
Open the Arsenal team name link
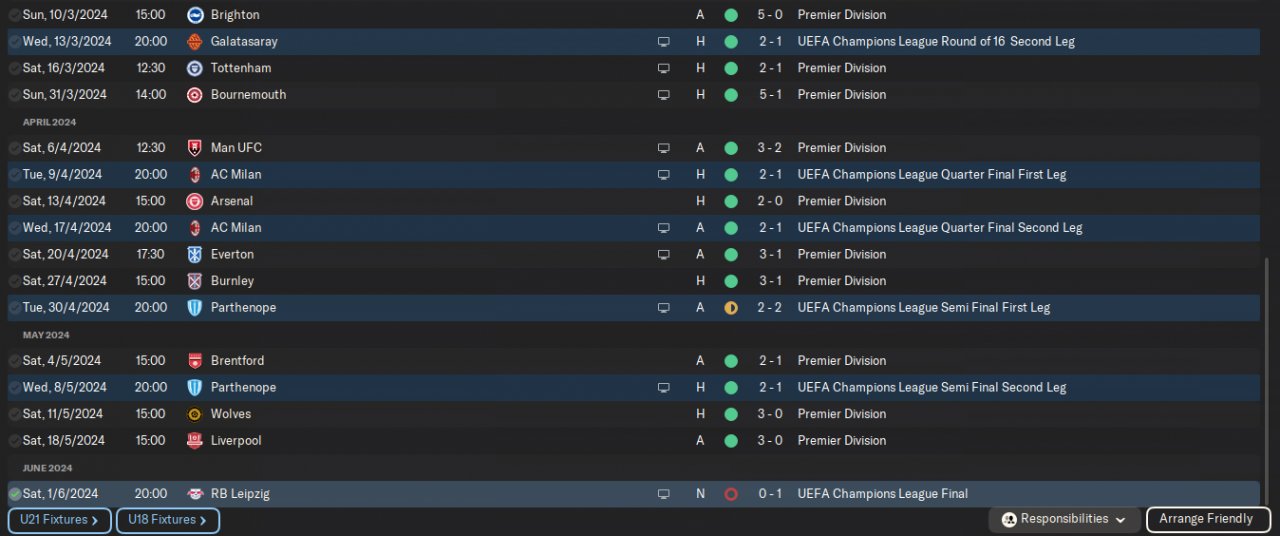pos(232,201)
